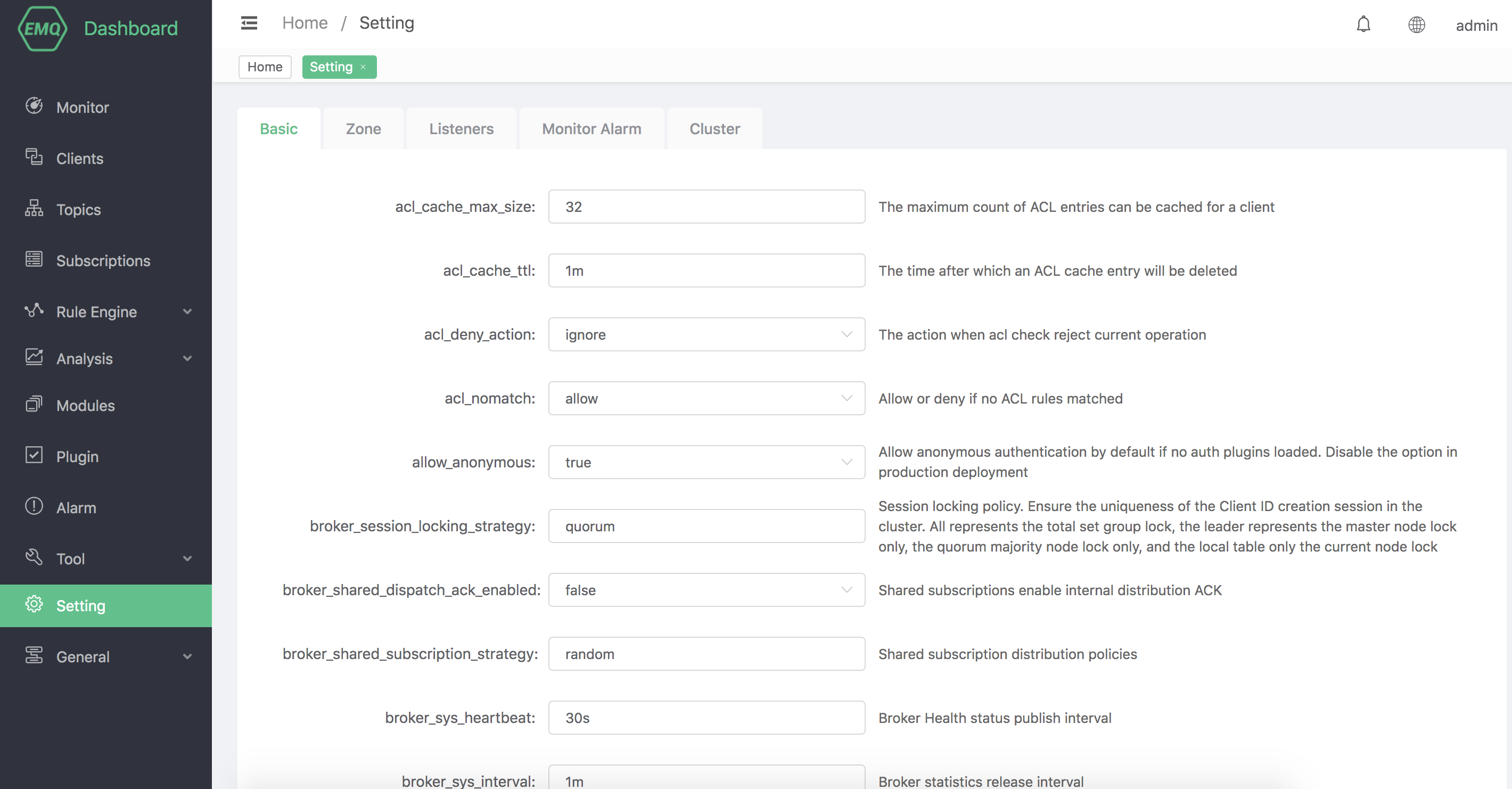Open the Alarm menu item

point(105,508)
